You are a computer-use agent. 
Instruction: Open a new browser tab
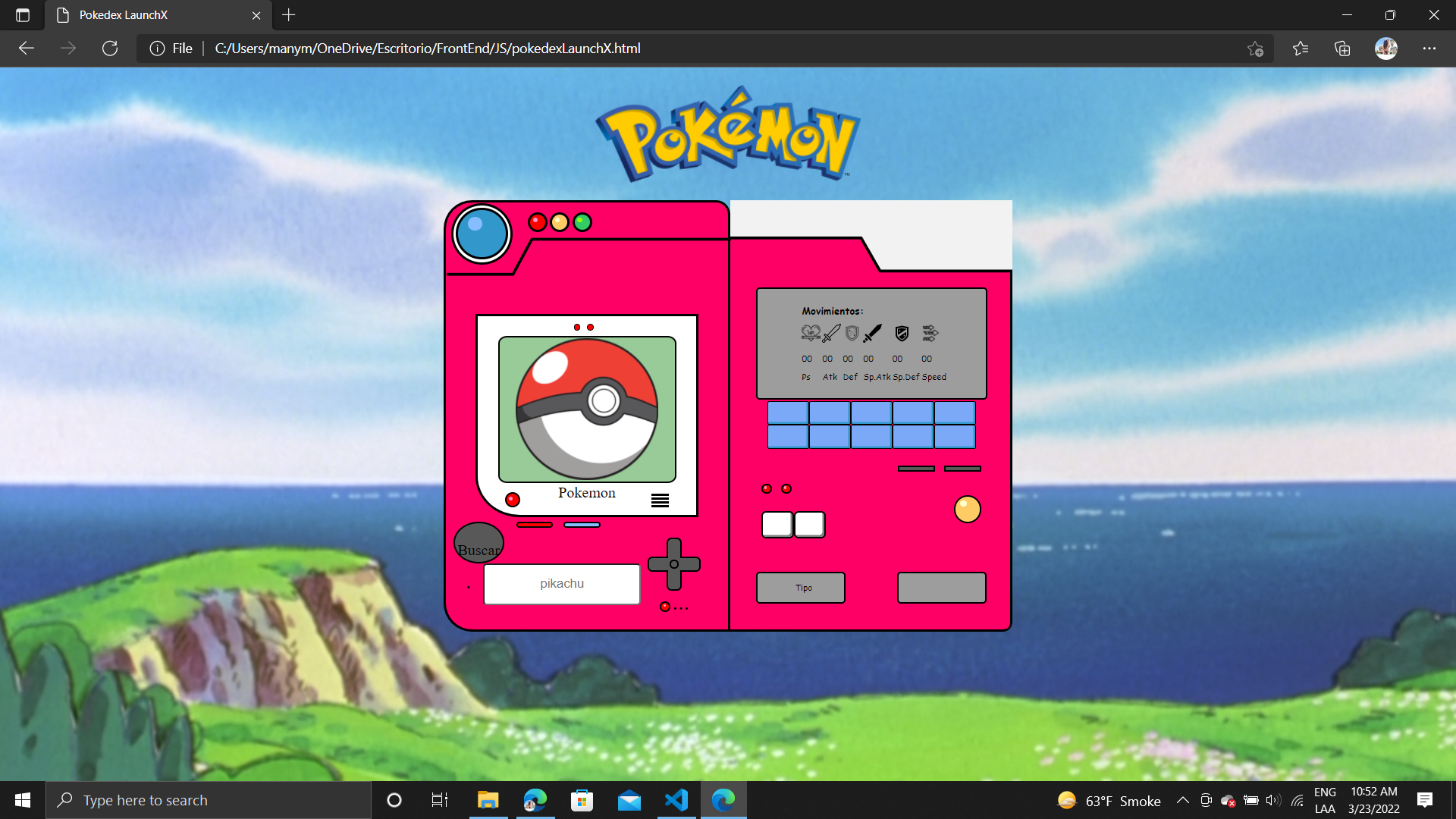pos(289,15)
